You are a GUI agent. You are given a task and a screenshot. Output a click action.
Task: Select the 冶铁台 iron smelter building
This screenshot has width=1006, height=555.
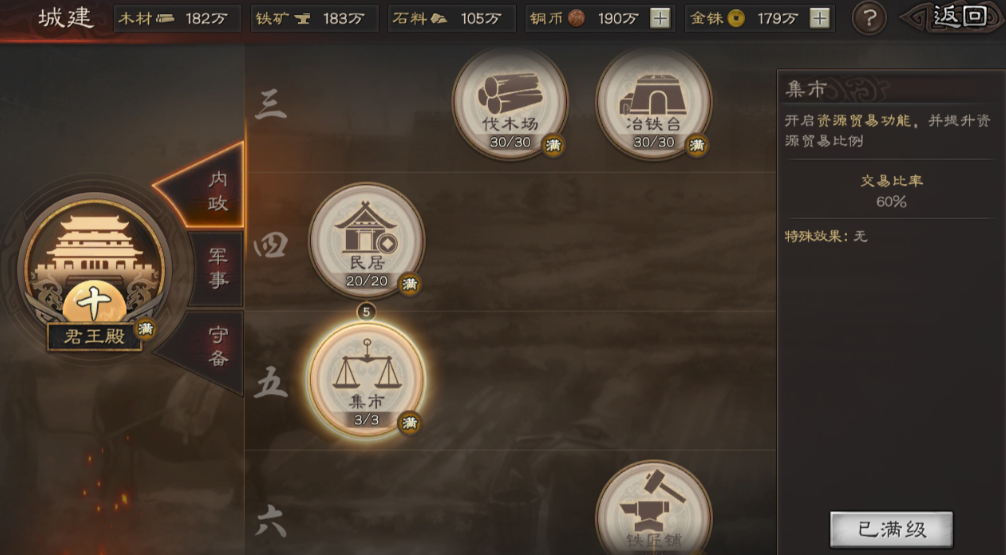654,103
